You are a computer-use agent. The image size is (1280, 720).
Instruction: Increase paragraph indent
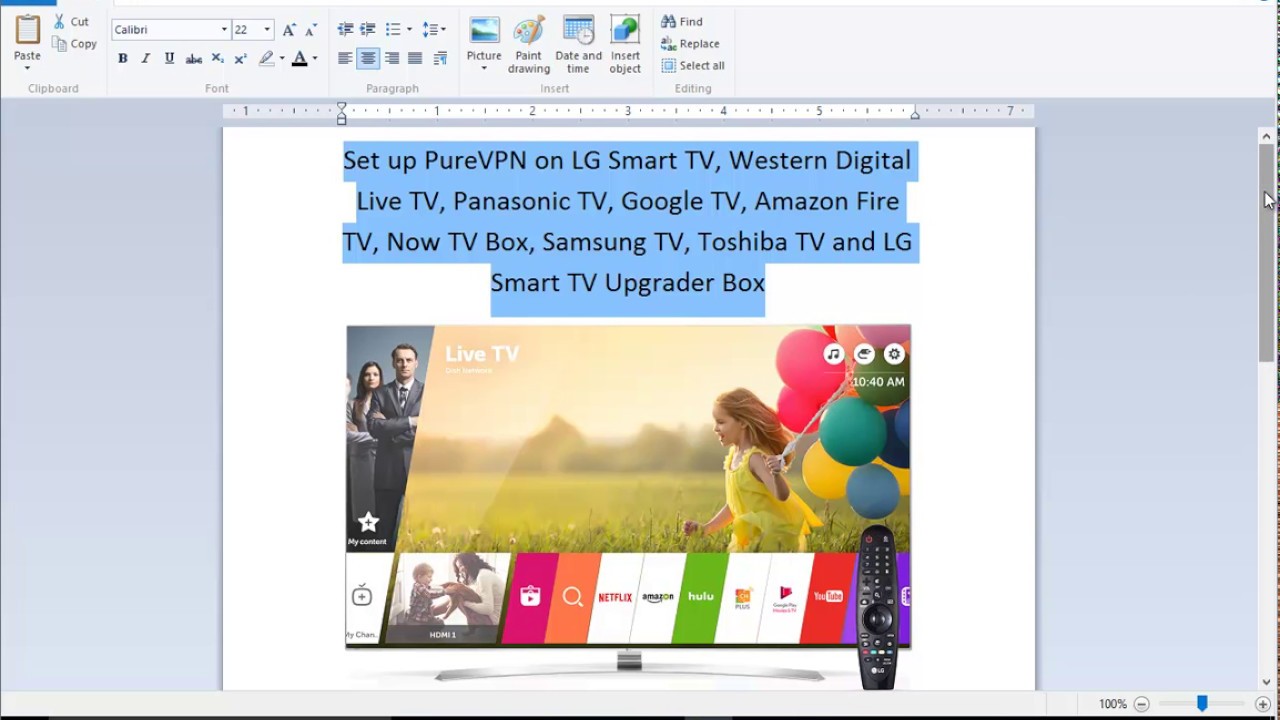(x=368, y=30)
